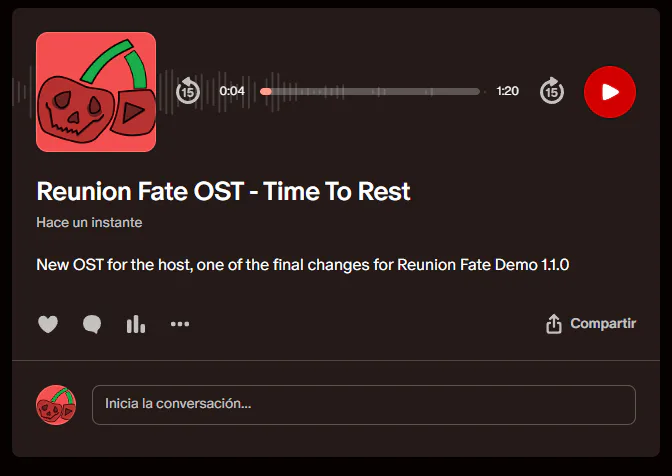The image size is (672, 476).
Task: Focus the "Inicia la conversación..." comment field
Action: pos(364,405)
